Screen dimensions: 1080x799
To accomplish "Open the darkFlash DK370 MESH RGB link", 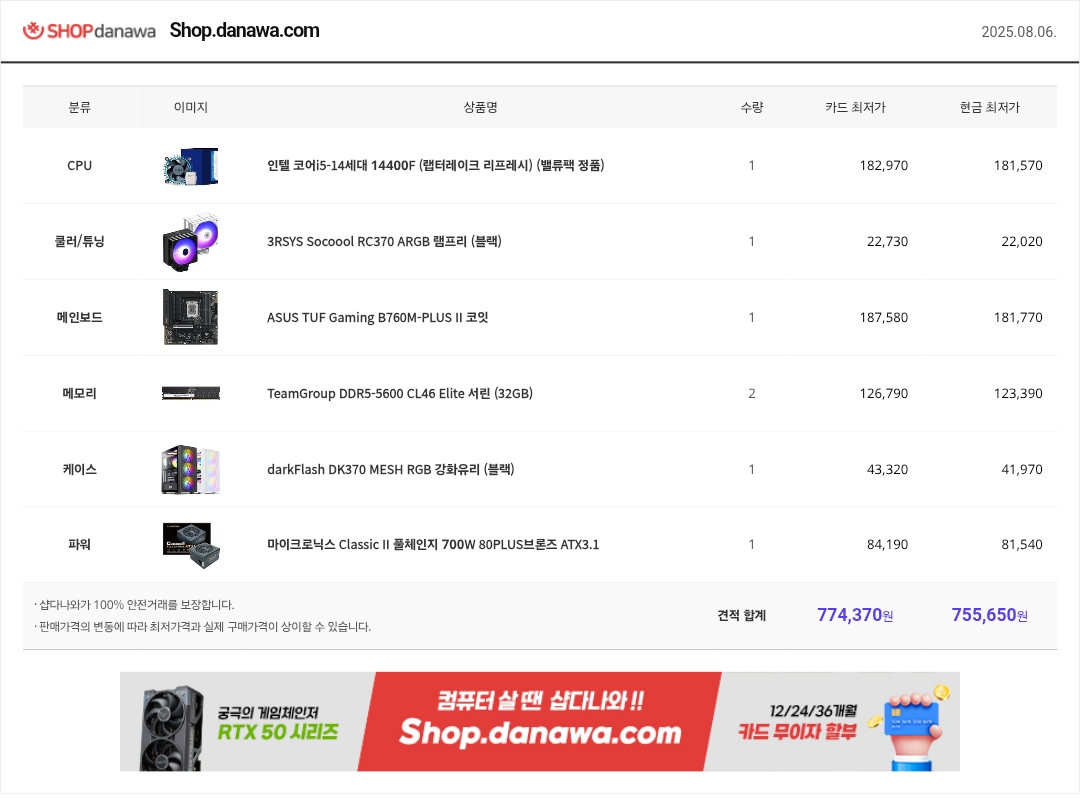I will tap(391, 469).
